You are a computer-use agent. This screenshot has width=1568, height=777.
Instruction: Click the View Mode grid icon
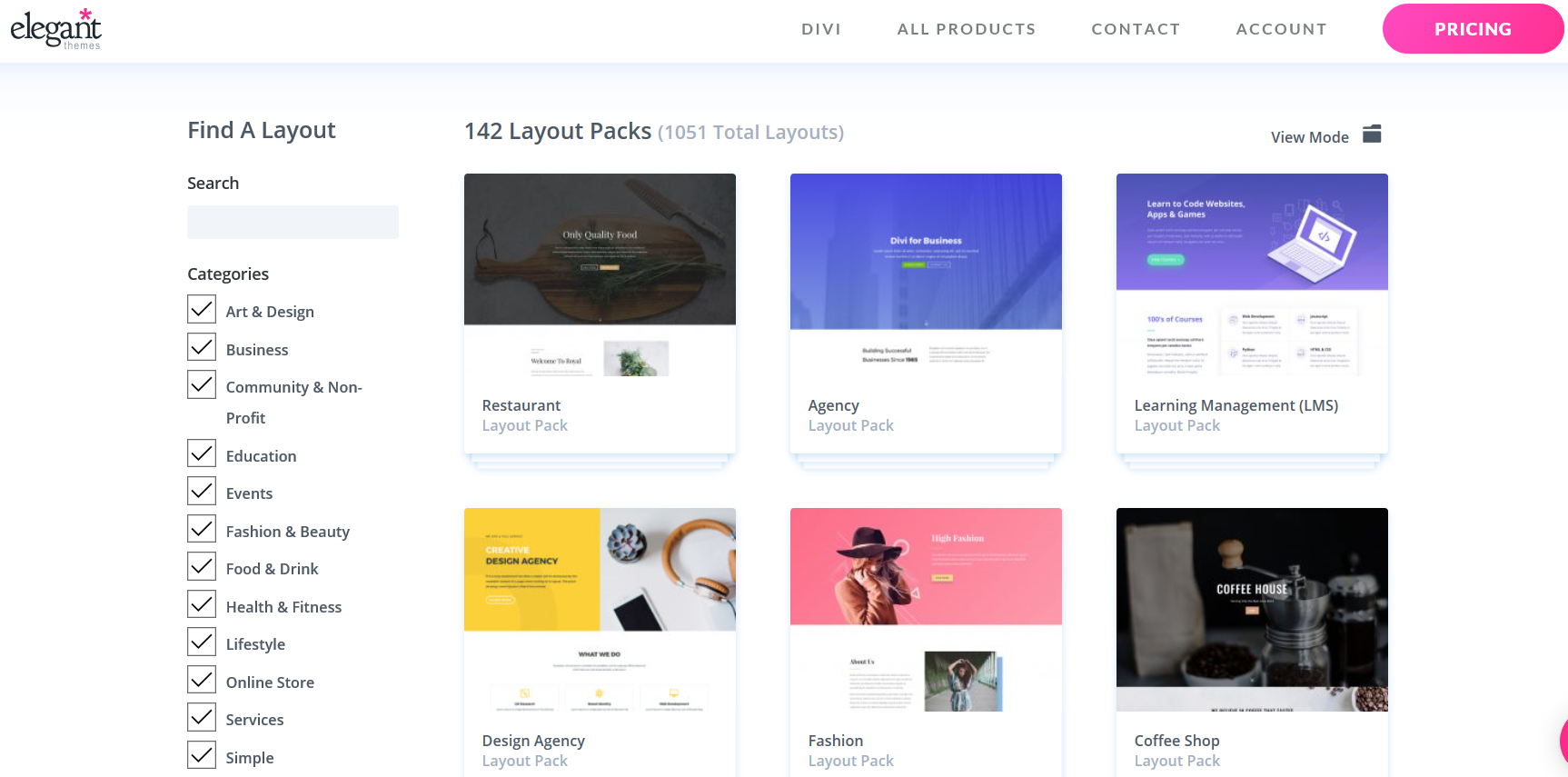click(x=1372, y=134)
